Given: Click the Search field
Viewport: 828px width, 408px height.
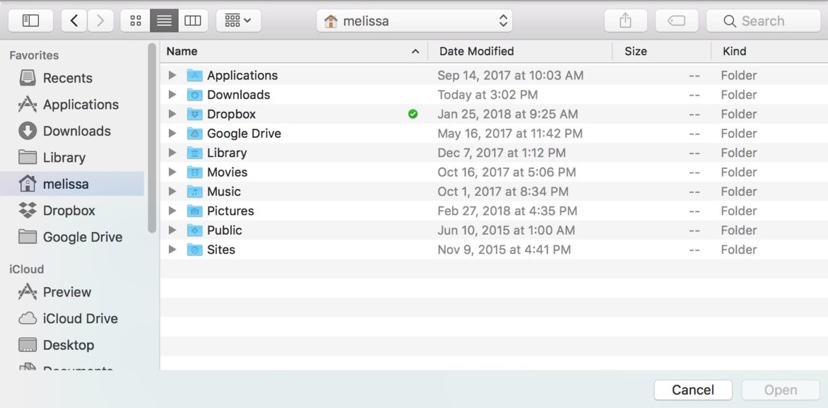Looking at the screenshot, I should coord(764,20).
